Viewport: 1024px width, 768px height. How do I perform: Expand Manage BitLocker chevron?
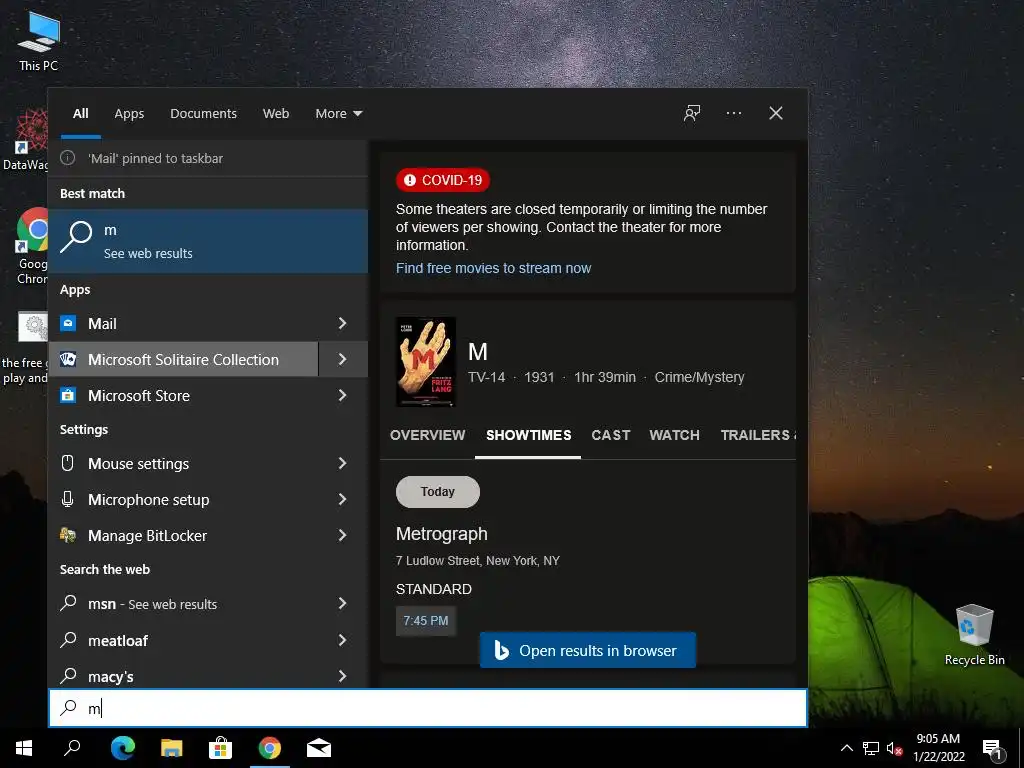pos(343,536)
